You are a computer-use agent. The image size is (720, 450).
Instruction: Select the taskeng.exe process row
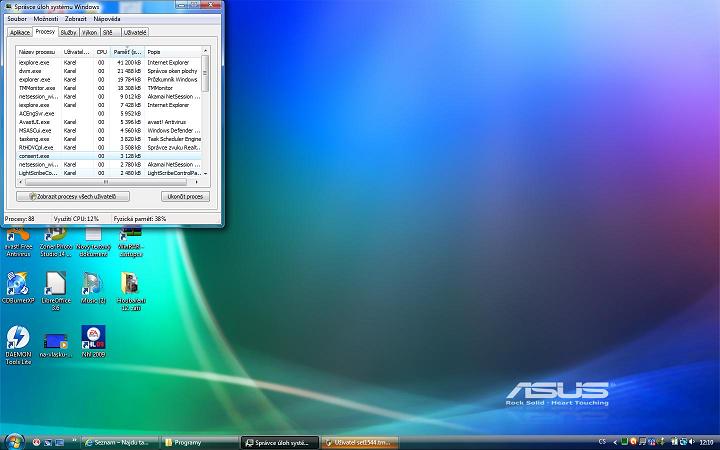[109, 139]
